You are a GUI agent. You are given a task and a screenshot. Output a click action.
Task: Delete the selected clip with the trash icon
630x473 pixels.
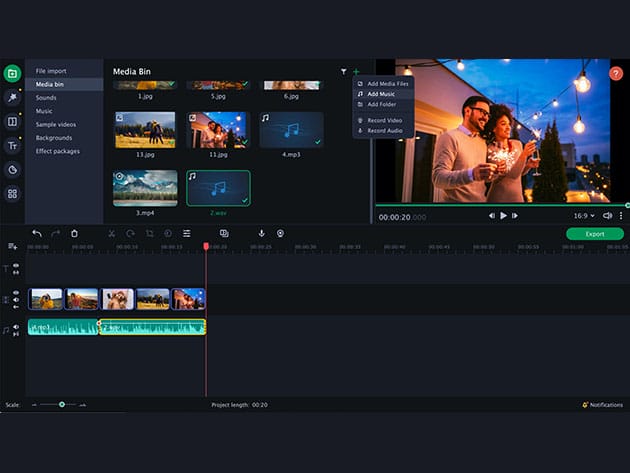coord(74,233)
